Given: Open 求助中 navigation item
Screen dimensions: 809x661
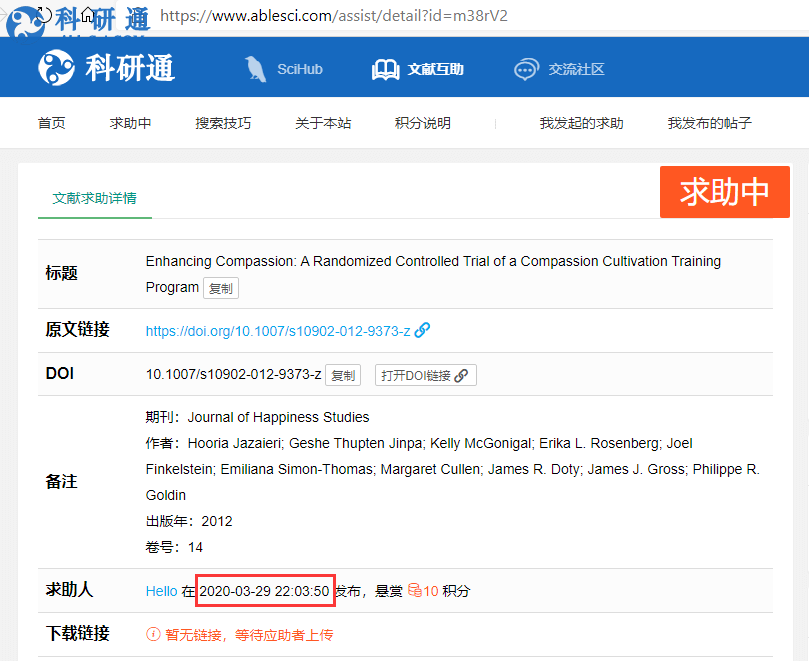Looking at the screenshot, I should click(x=131, y=123).
